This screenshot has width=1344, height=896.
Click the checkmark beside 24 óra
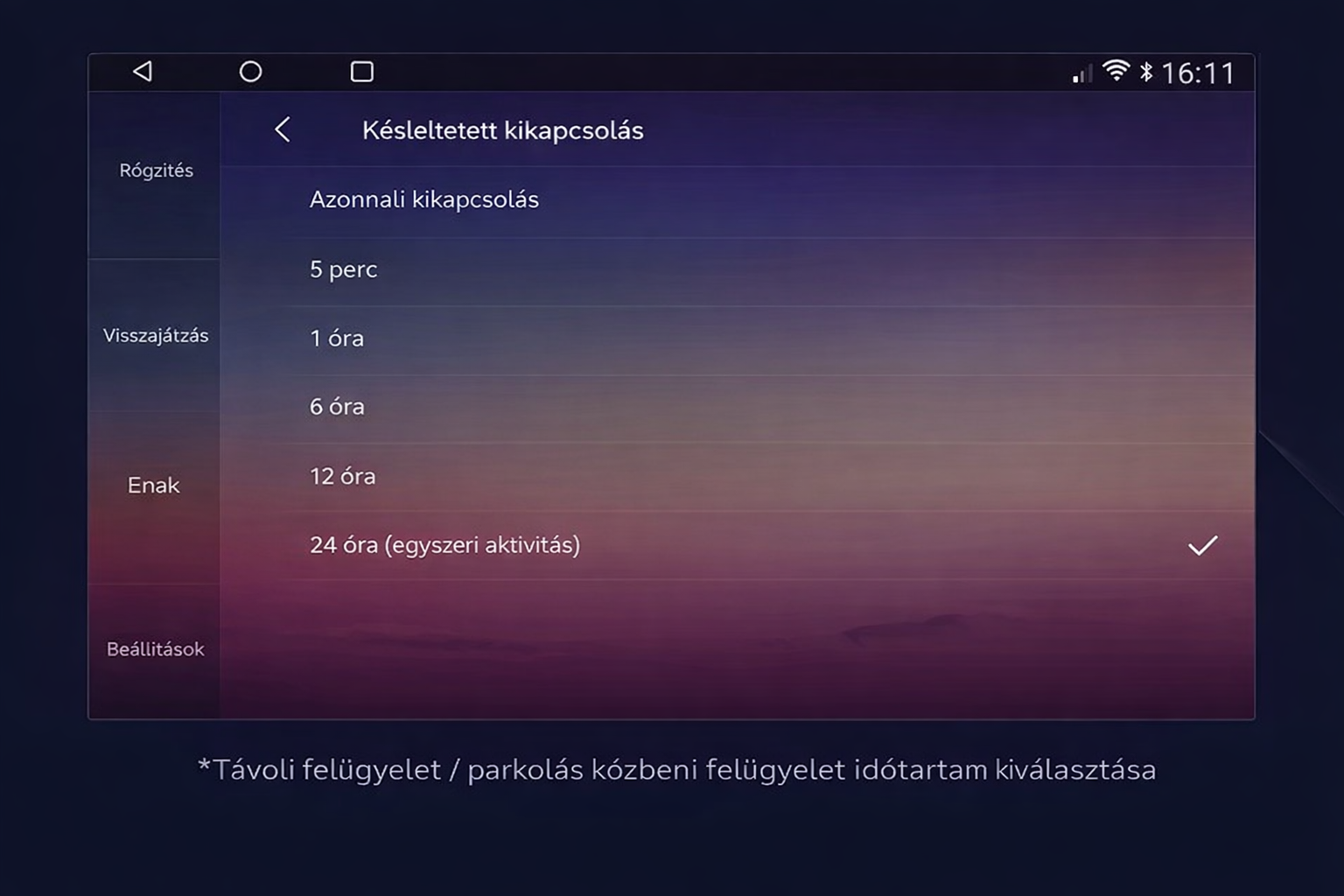(1202, 545)
